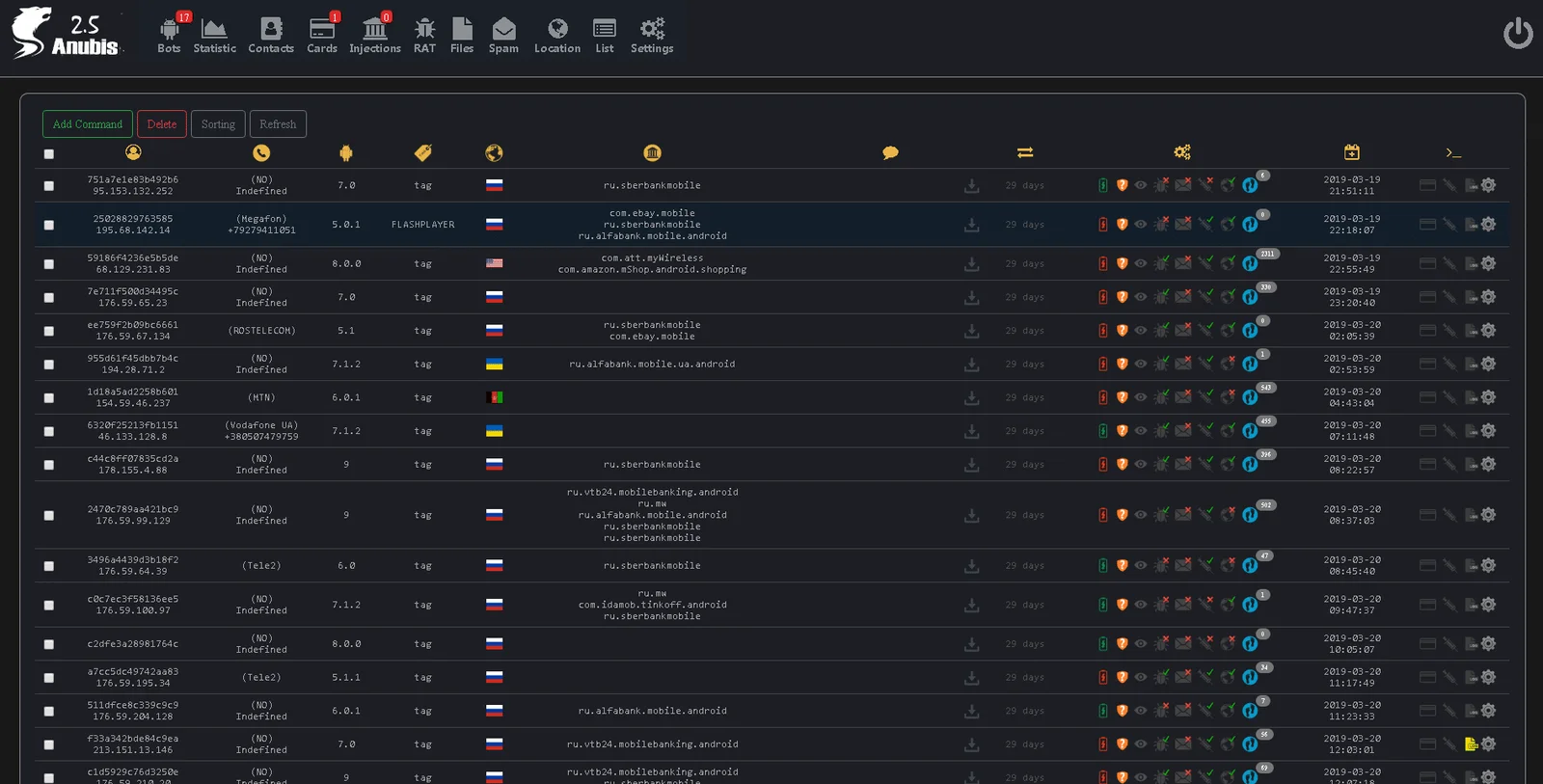Click the (MTN) operator cell
Image resolution: width=1543 pixels, height=784 pixels.
261,397
